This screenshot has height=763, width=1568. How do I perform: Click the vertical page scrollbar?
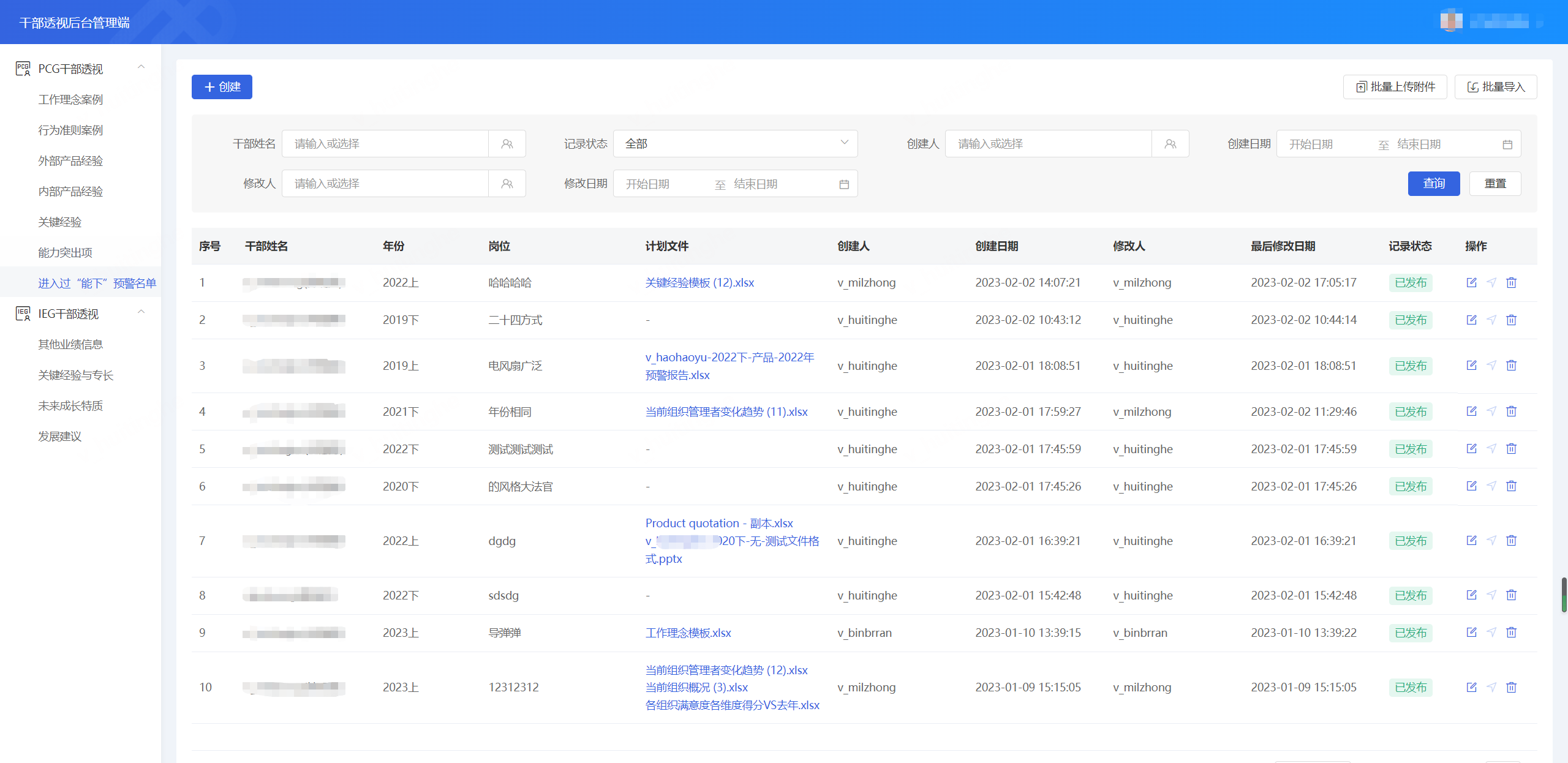[1564, 594]
